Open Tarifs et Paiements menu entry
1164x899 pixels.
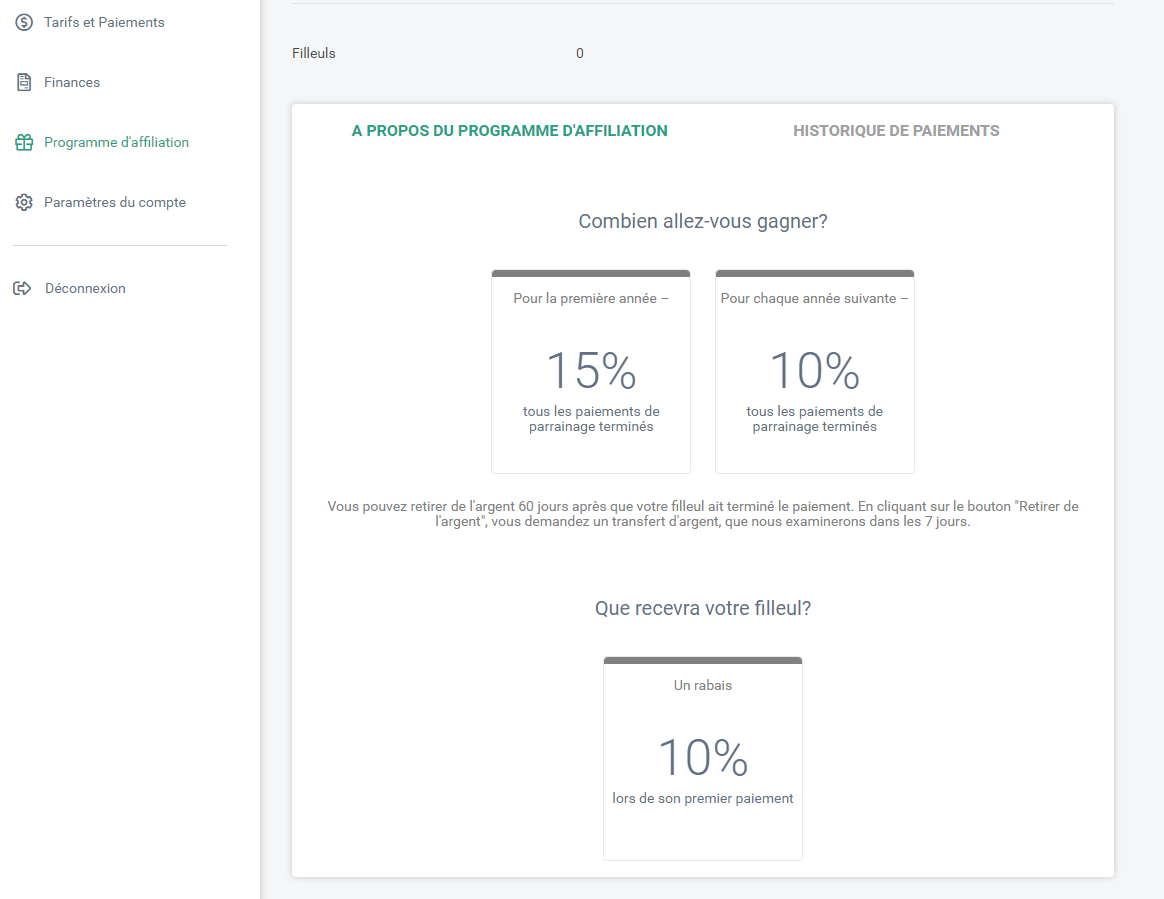[x=104, y=22]
